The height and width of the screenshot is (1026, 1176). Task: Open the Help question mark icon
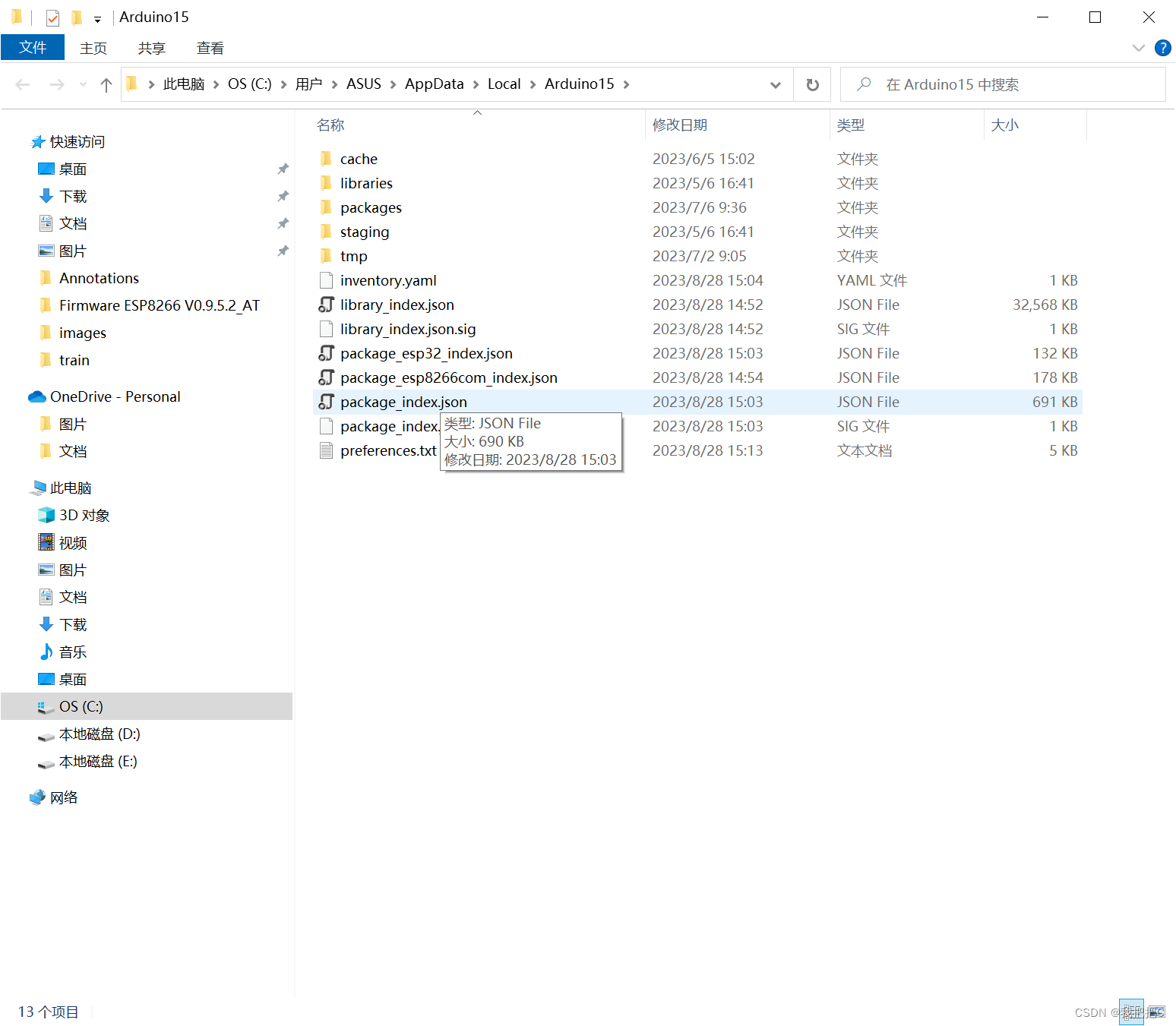pos(1162,48)
